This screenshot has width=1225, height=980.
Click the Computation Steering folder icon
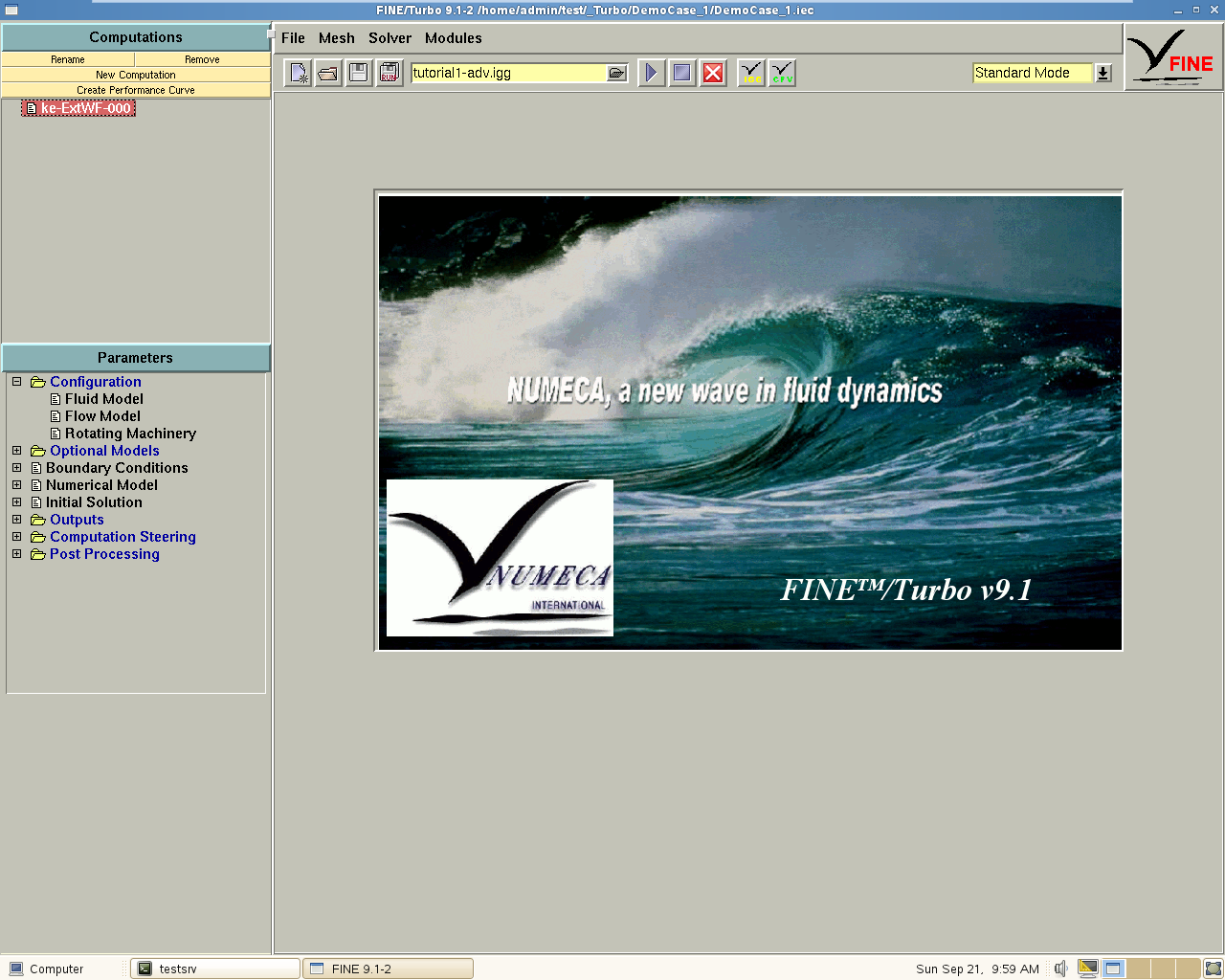click(x=38, y=537)
